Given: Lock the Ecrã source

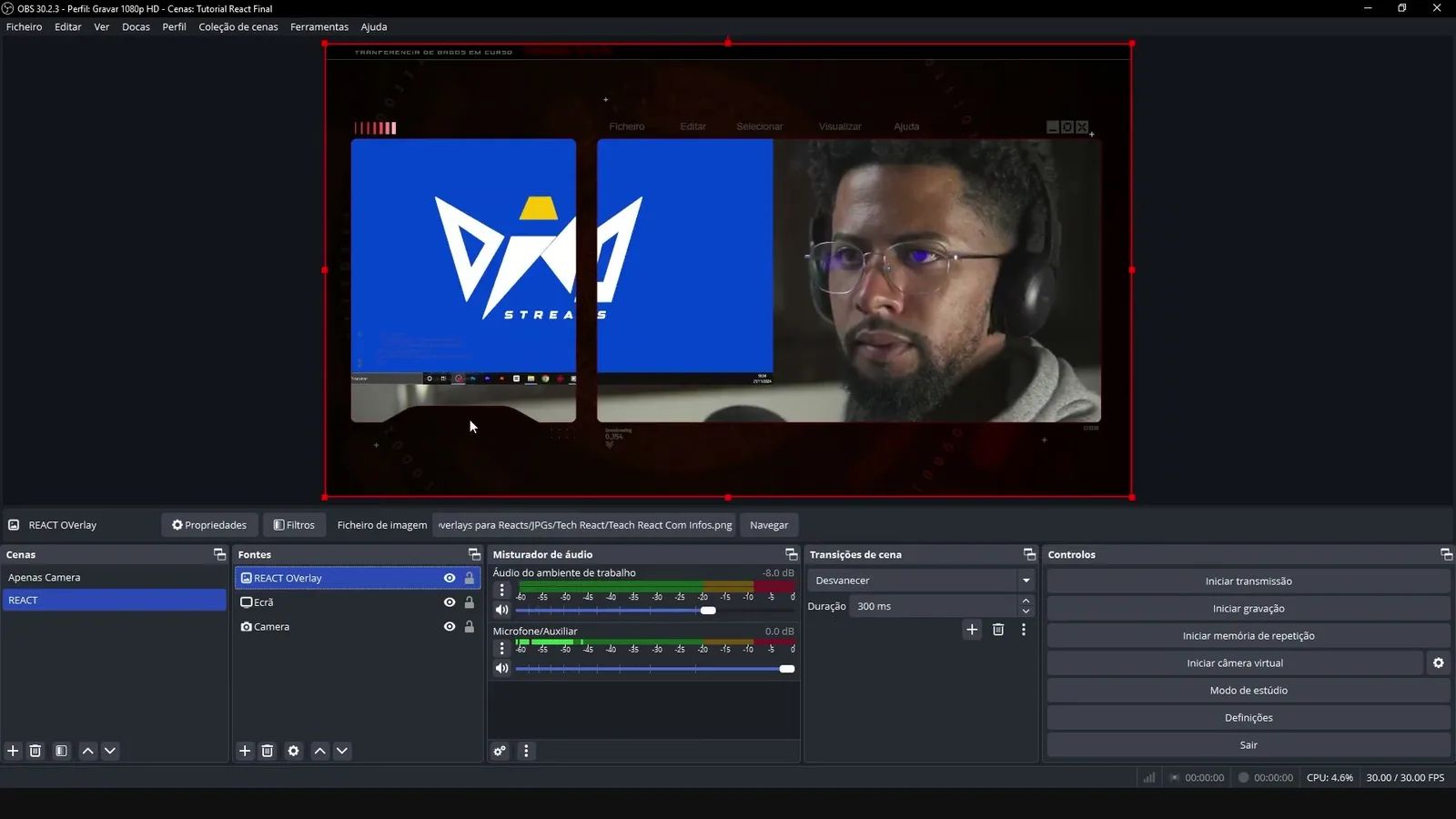Looking at the screenshot, I should (470, 602).
